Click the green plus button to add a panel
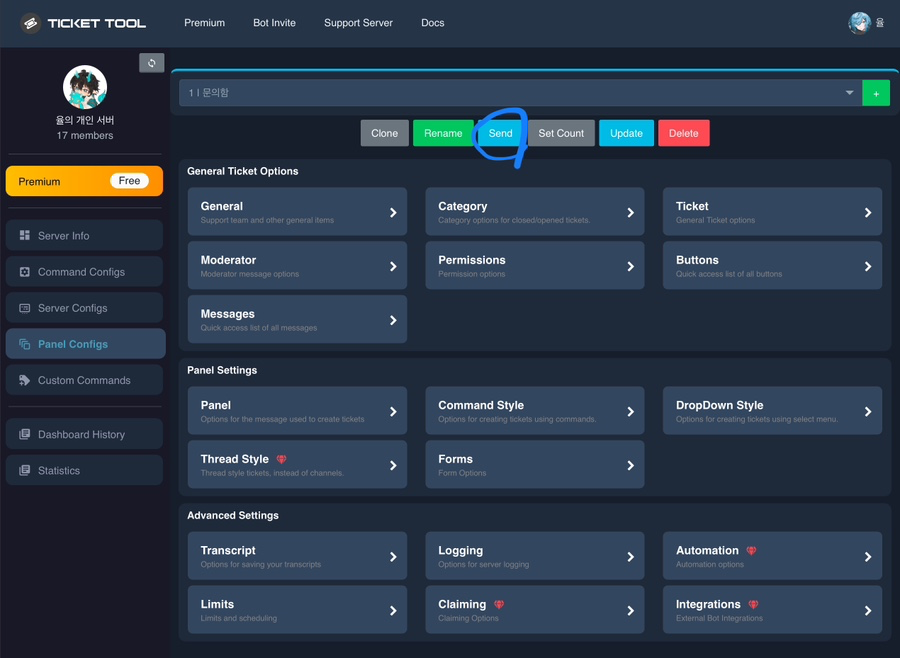This screenshot has height=658, width=900. point(876,93)
